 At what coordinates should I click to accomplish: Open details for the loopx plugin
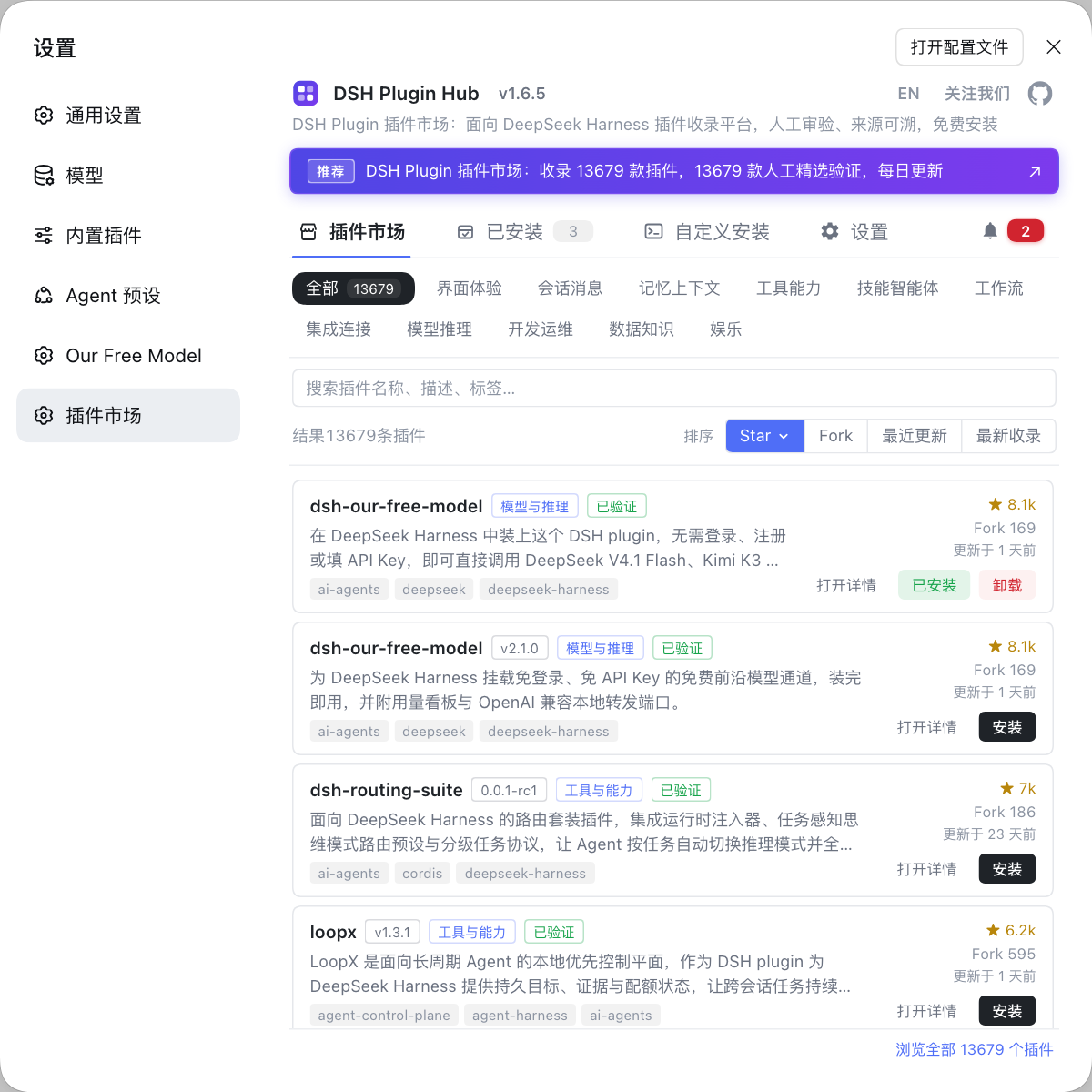coord(926,1011)
